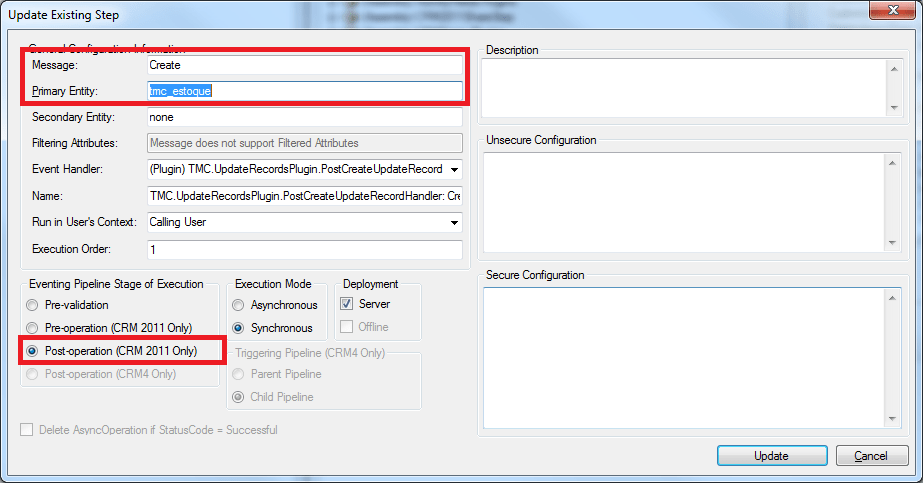The width and height of the screenshot is (923, 483).
Task: Select Pre-operation (CRM 2011 Only) option
Action: point(35,328)
